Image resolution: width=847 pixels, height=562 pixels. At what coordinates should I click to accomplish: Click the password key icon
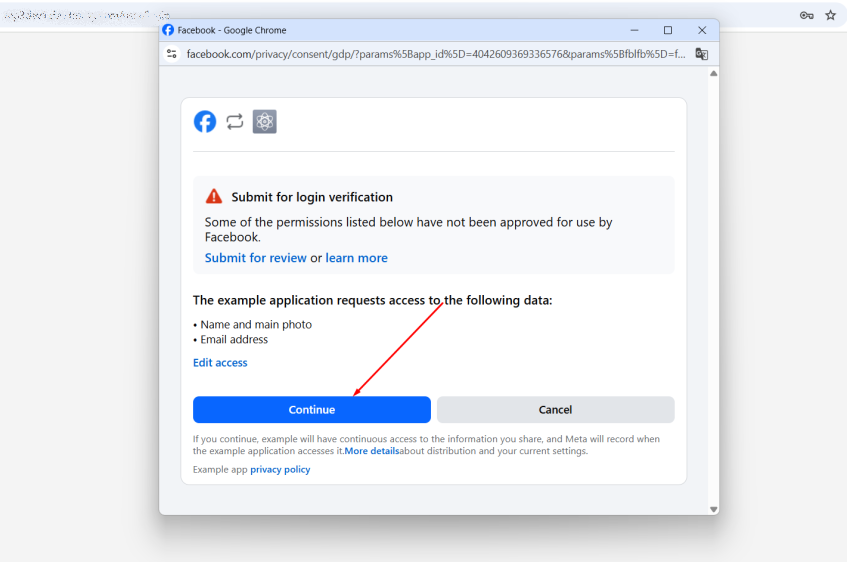[x=806, y=15]
